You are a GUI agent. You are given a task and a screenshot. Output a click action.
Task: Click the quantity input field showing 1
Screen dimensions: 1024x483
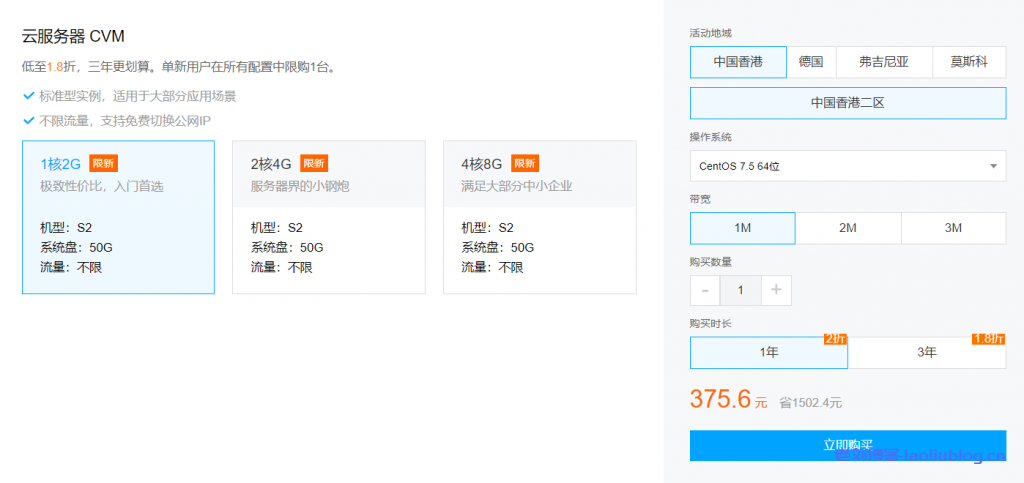tap(741, 290)
